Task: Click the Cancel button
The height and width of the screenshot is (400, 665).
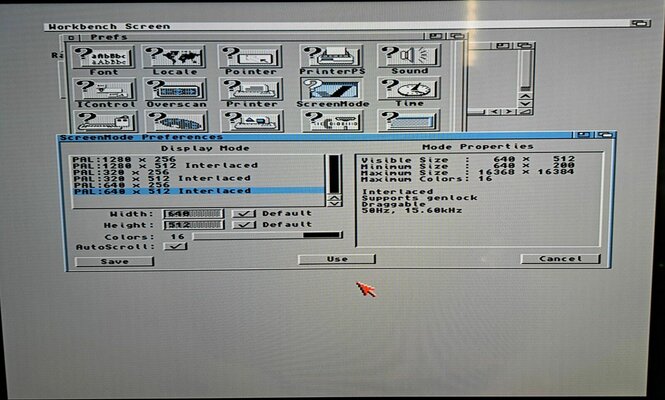Action: tap(560, 258)
